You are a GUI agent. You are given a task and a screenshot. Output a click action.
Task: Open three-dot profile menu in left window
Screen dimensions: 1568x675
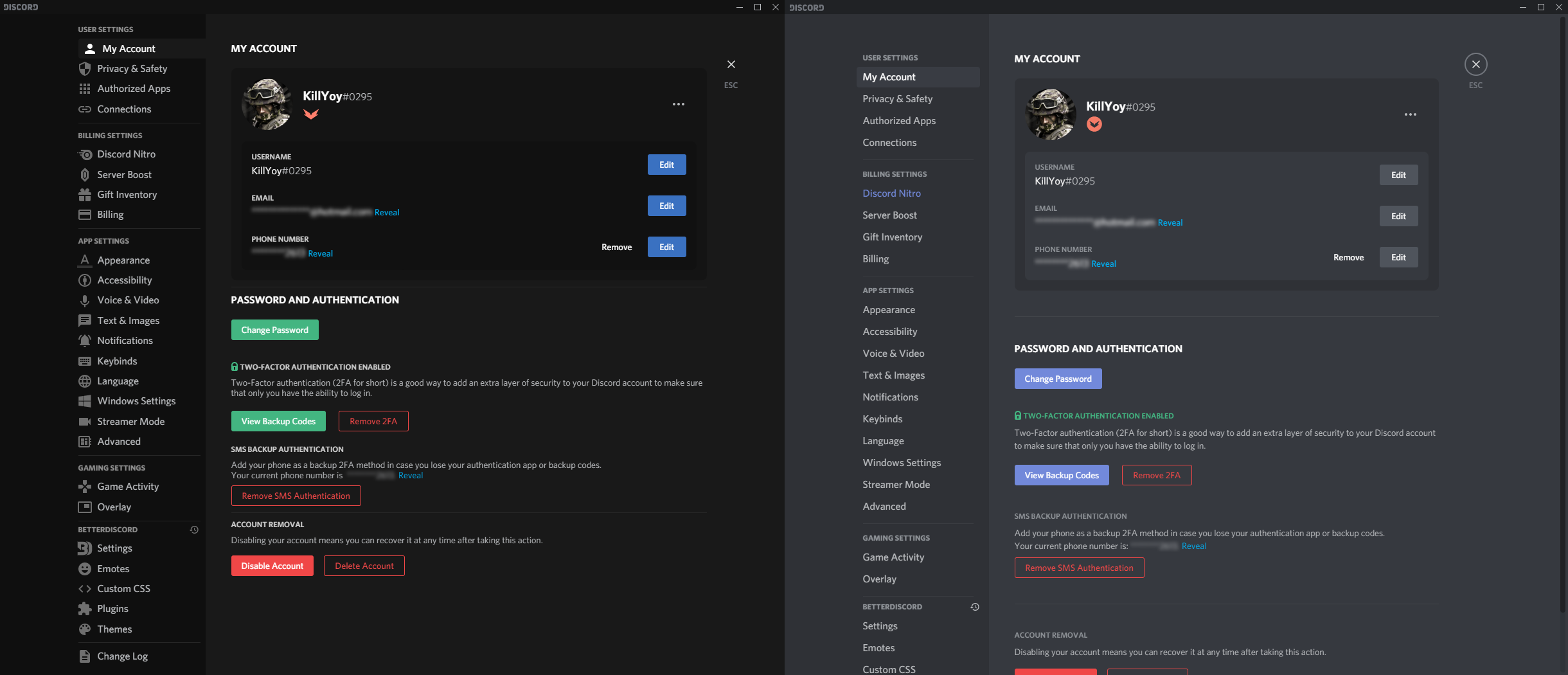click(x=679, y=104)
